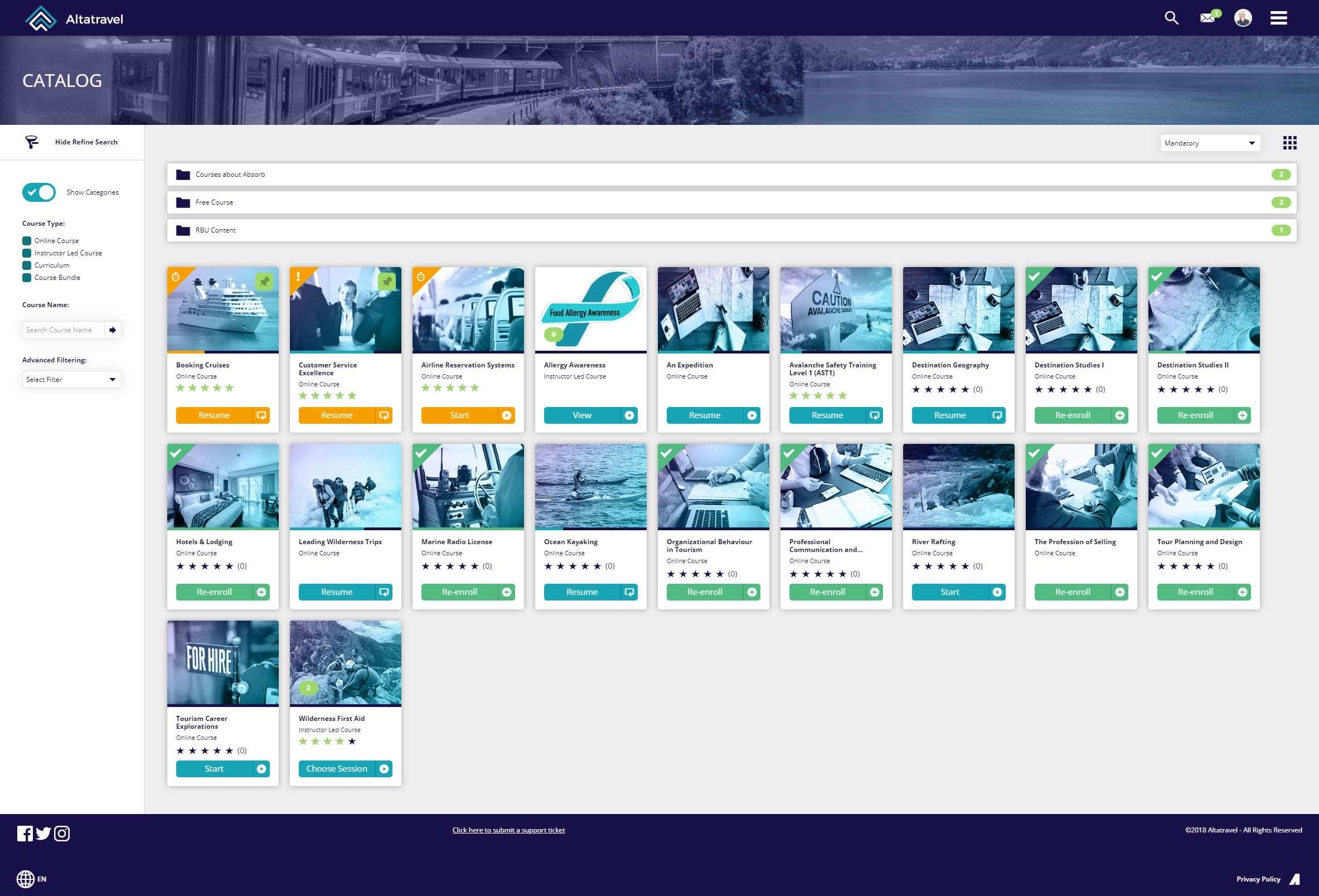Open the profile avatar menu
Viewport: 1319px width, 896px height.
tap(1243, 18)
